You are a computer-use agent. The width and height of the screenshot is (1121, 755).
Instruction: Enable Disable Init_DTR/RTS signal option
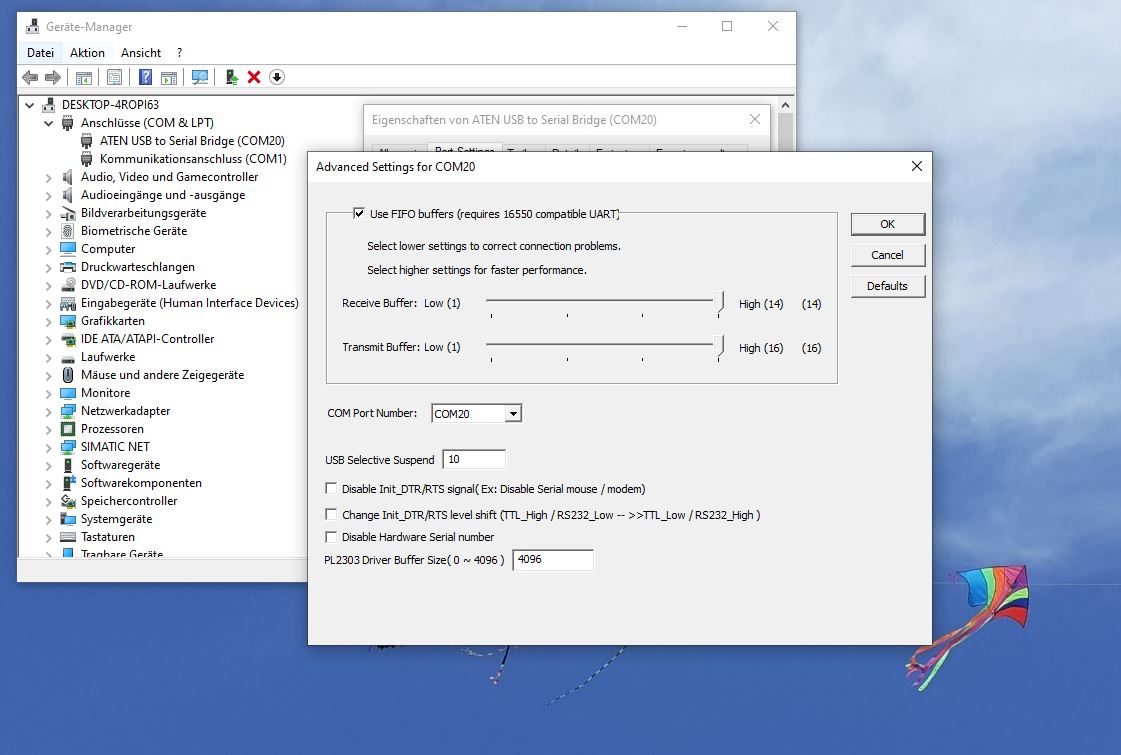pos(330,488)
